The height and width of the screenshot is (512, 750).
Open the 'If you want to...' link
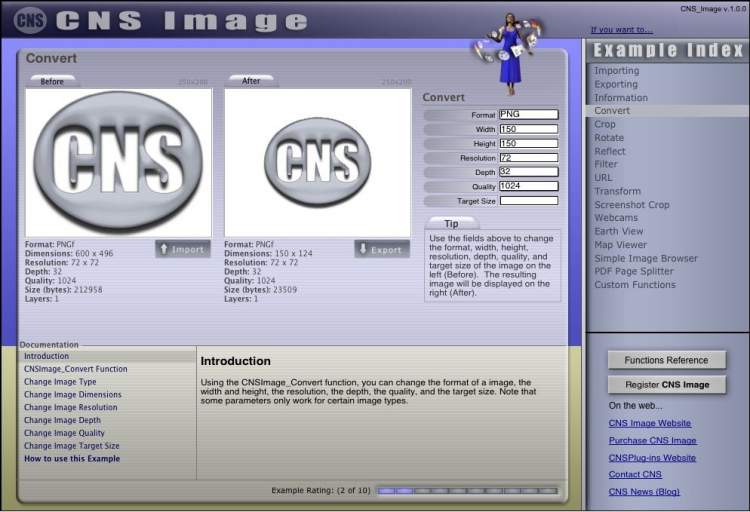[621, 30]
